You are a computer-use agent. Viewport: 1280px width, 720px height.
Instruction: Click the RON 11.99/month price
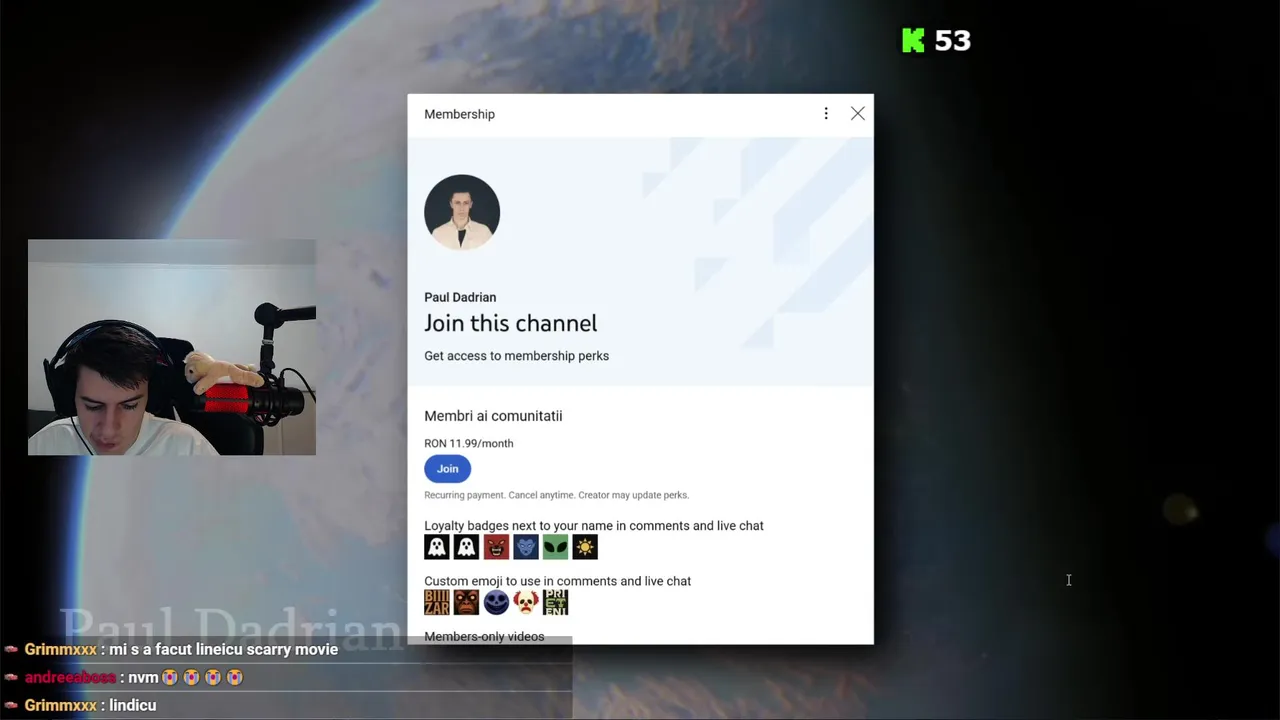(x=468, y=443)
